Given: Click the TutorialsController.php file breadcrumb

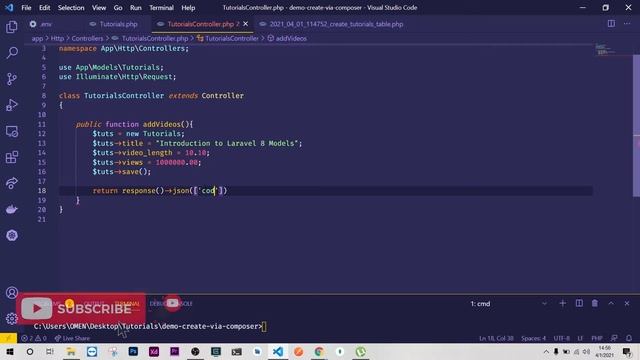Looking at the screenshot, I should coord(155,38).
